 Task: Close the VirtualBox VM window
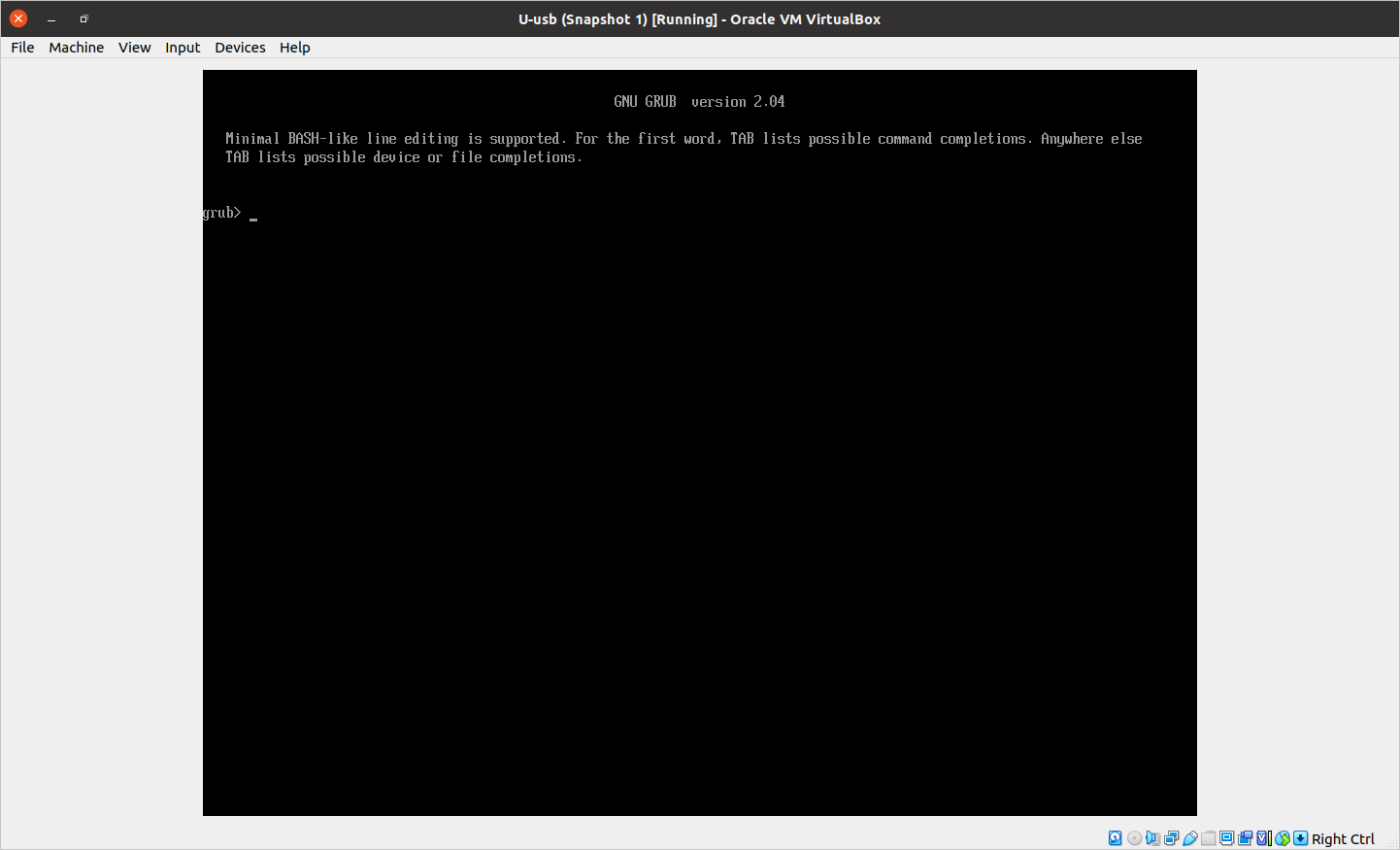18,18
